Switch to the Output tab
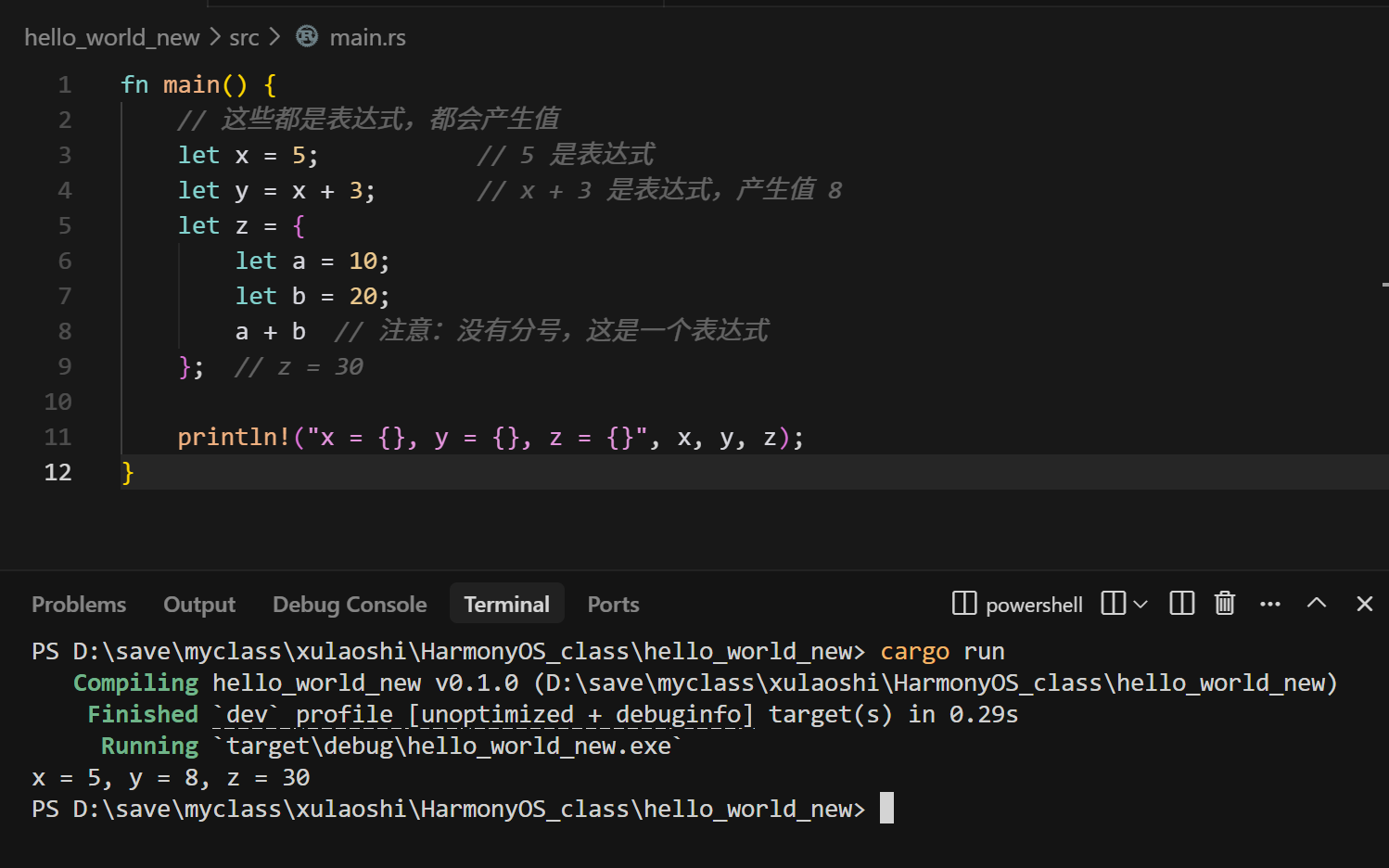Screen dimensions: 1389x868 click(x=199, y=605)
